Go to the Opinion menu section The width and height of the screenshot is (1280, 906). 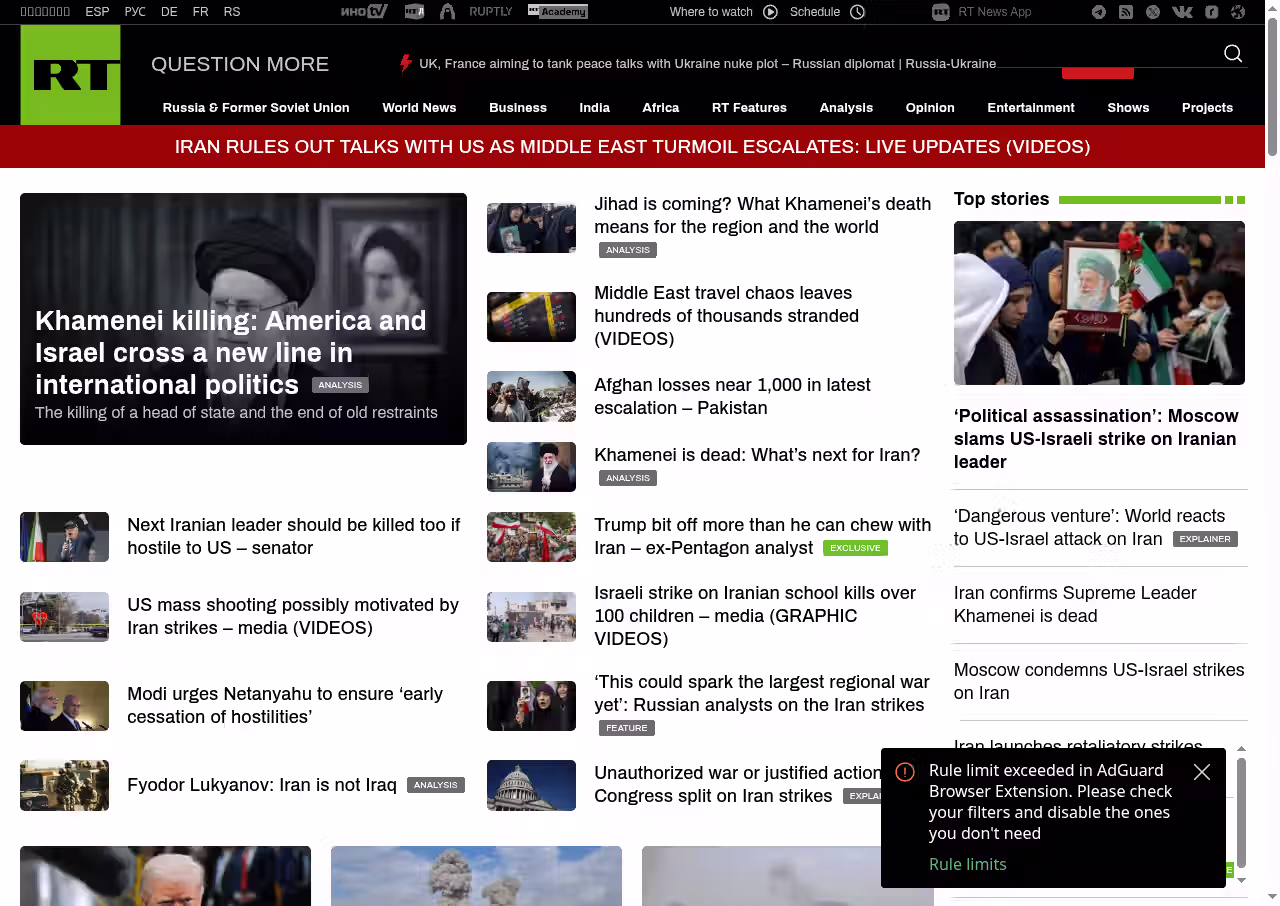pyautogui.click(x=930, y=108)
